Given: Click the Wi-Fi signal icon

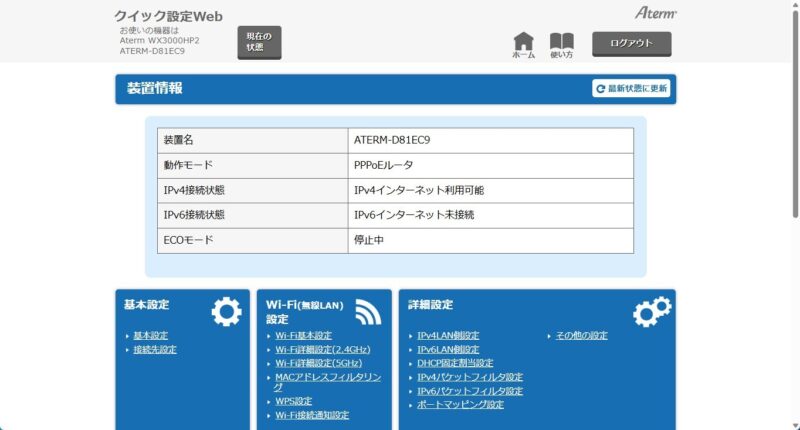Looking at the screenshot, I should click(x=367, y=312).
